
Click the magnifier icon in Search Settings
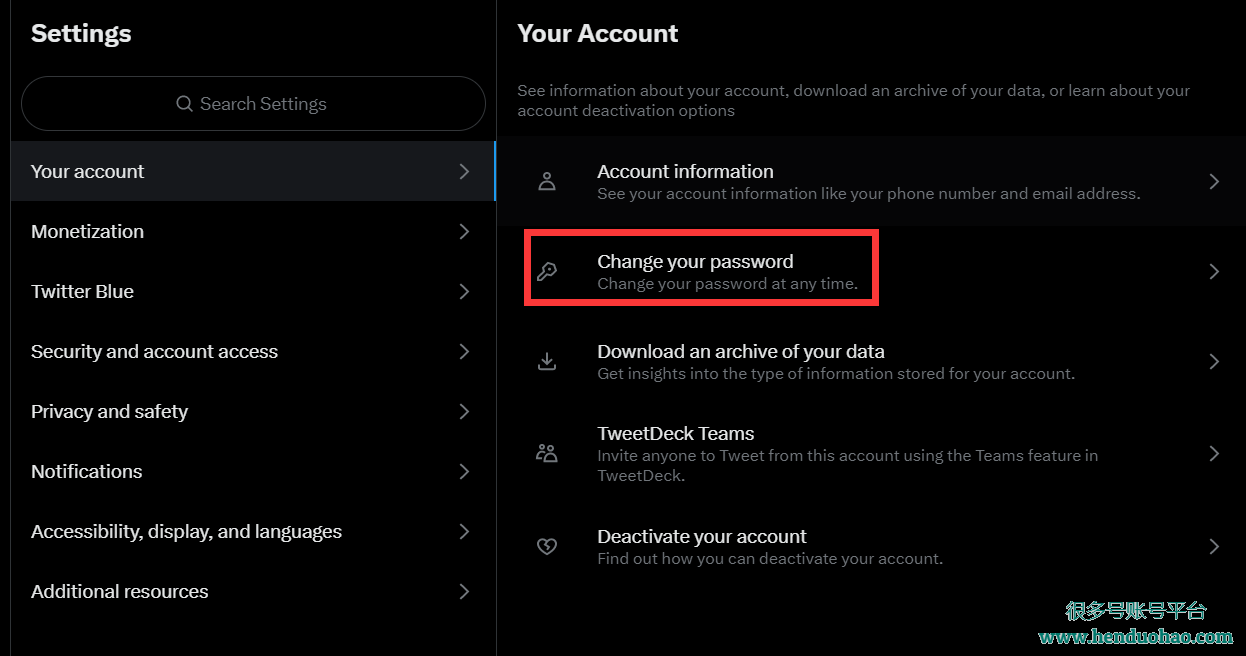[184, 104]
